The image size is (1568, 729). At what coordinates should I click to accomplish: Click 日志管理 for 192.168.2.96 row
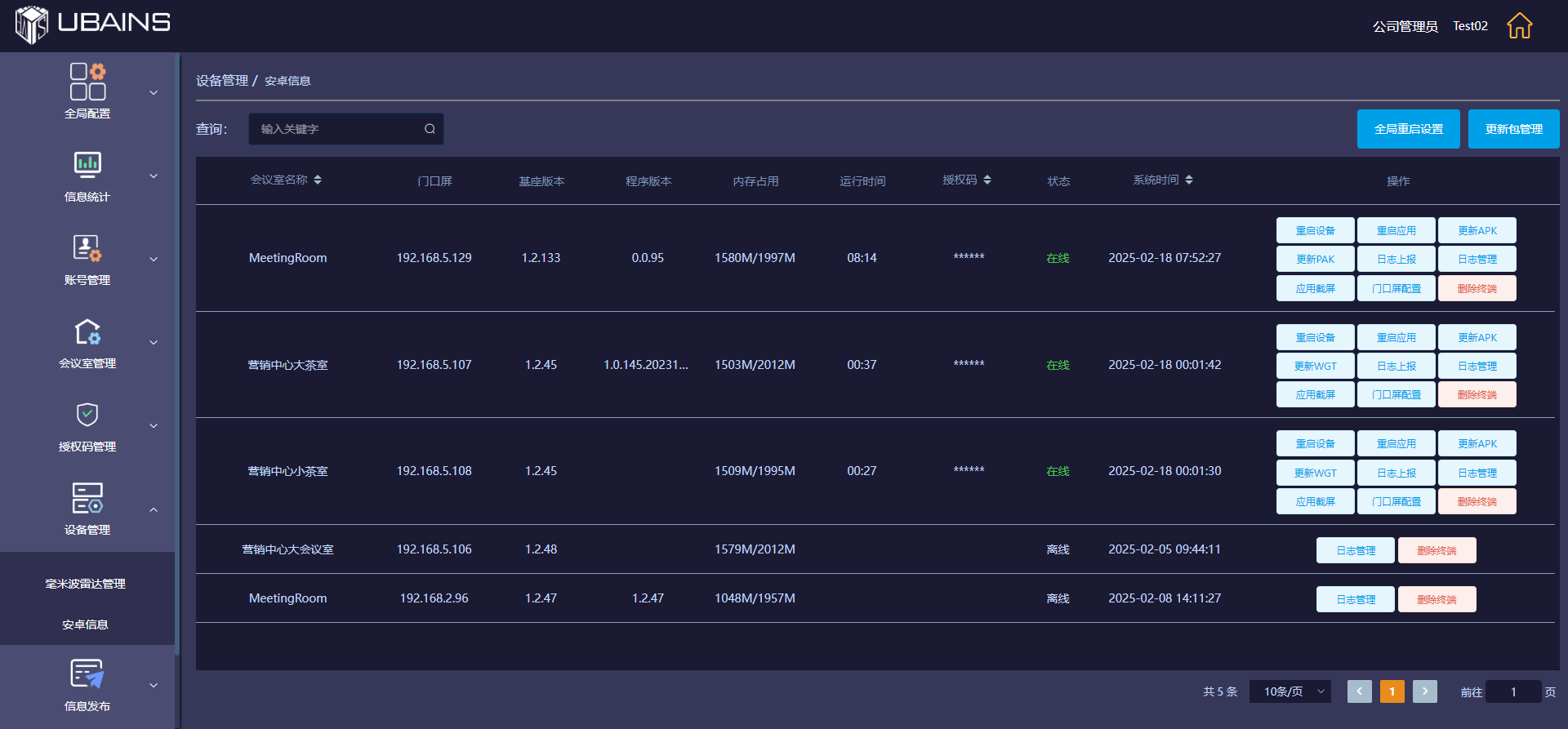(x=1356, y=599)
